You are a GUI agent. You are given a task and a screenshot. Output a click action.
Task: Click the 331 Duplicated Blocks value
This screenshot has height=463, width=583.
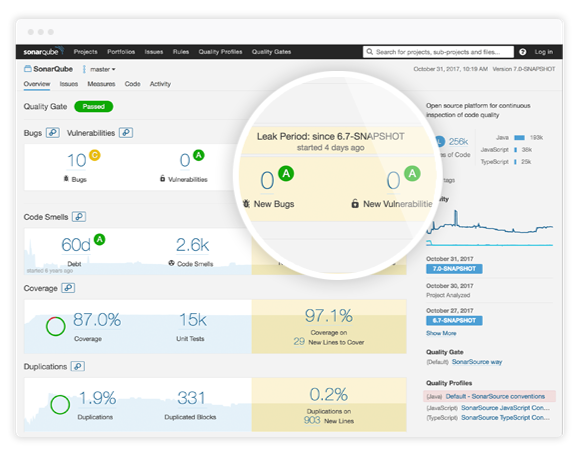tap(191, 398)
